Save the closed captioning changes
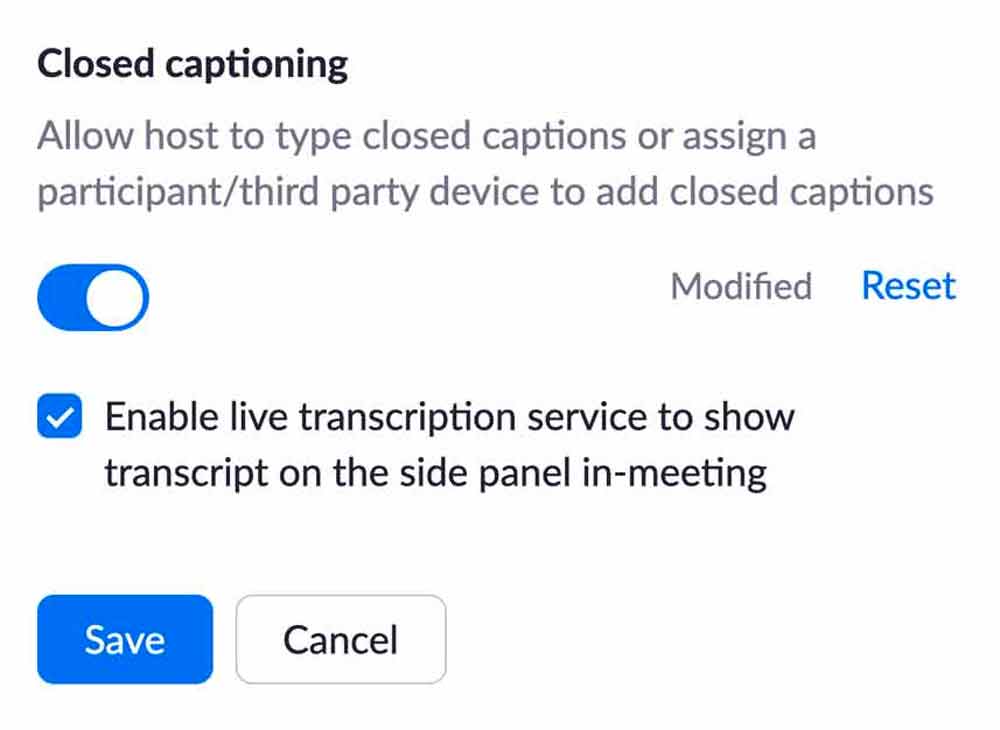 (x=125, y=639)
